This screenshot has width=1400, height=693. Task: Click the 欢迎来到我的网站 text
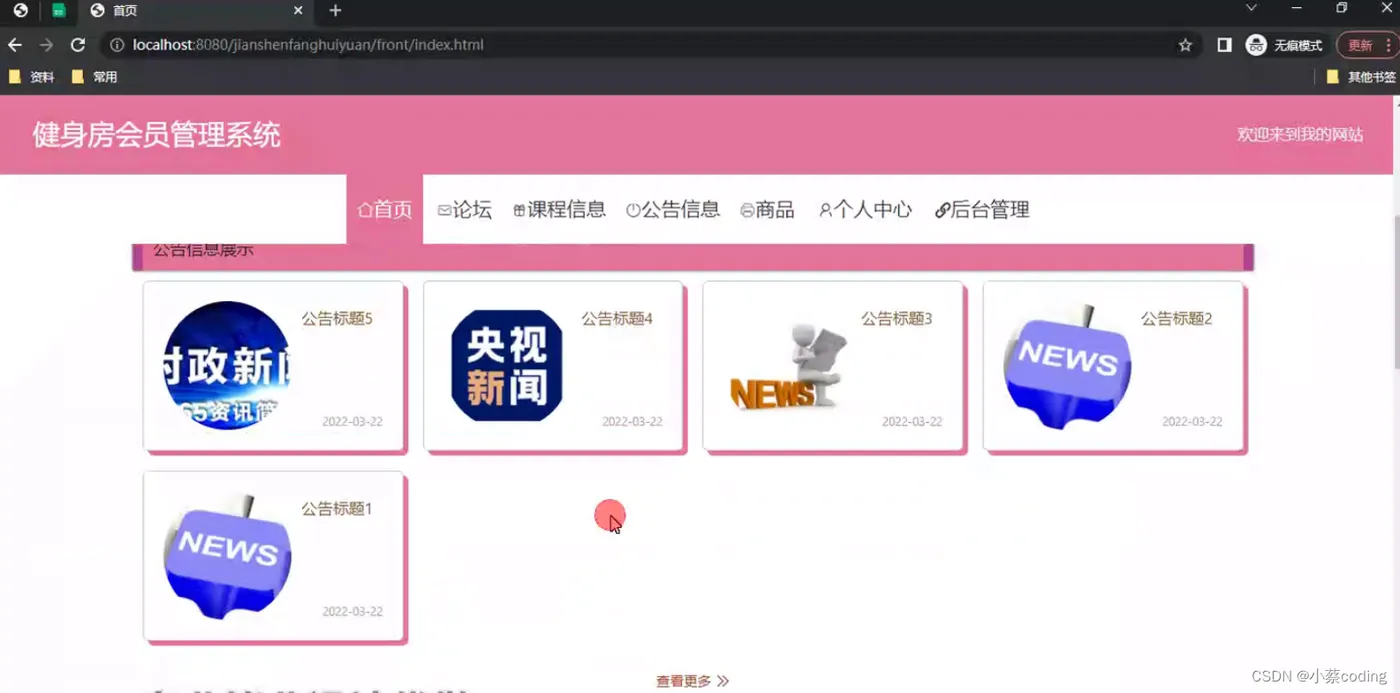coord(1300,134)
